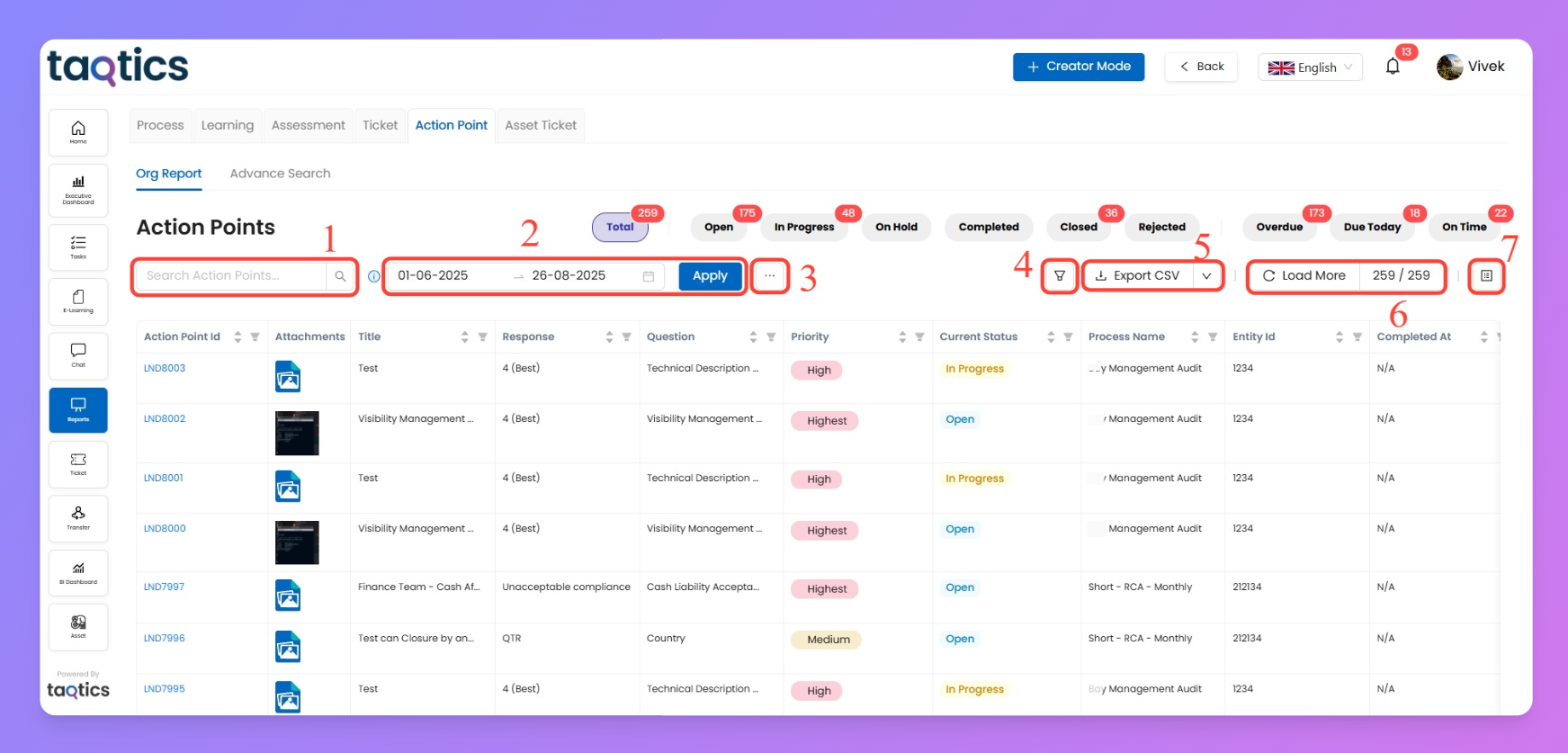Switch to the Asset Ticket tab
Viewport: 1568px width, 753px height.
(x=541, y=125)
